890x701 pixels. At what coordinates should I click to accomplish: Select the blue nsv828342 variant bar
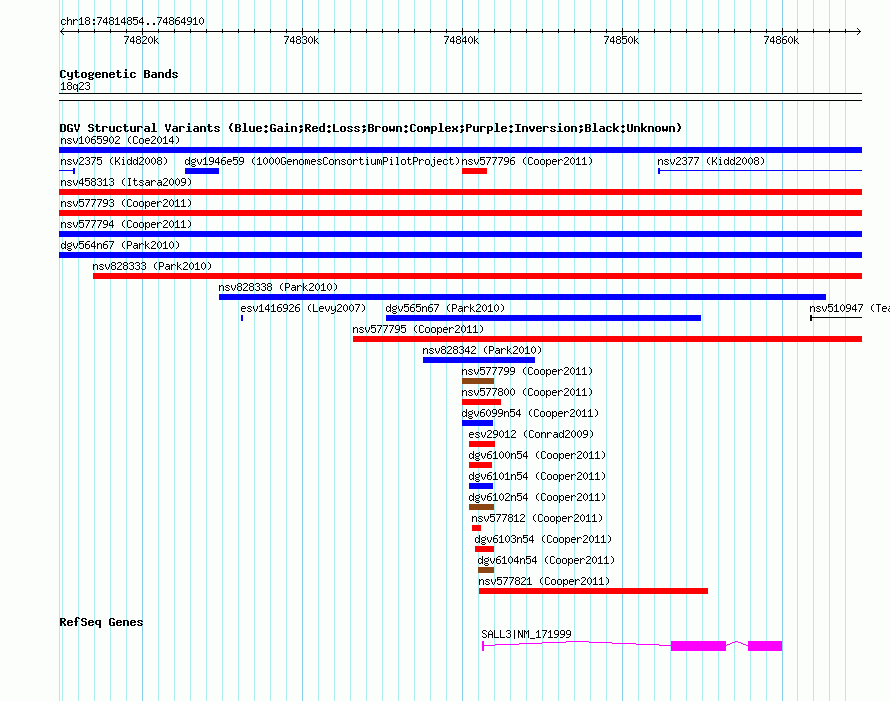(478, 360)
